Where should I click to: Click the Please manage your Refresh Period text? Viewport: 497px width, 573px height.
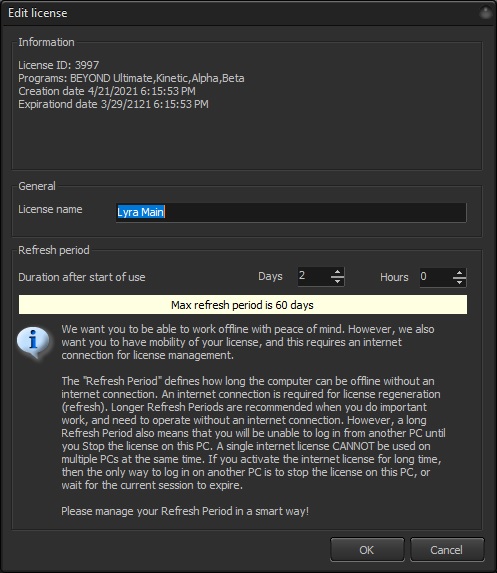[185, 511]
